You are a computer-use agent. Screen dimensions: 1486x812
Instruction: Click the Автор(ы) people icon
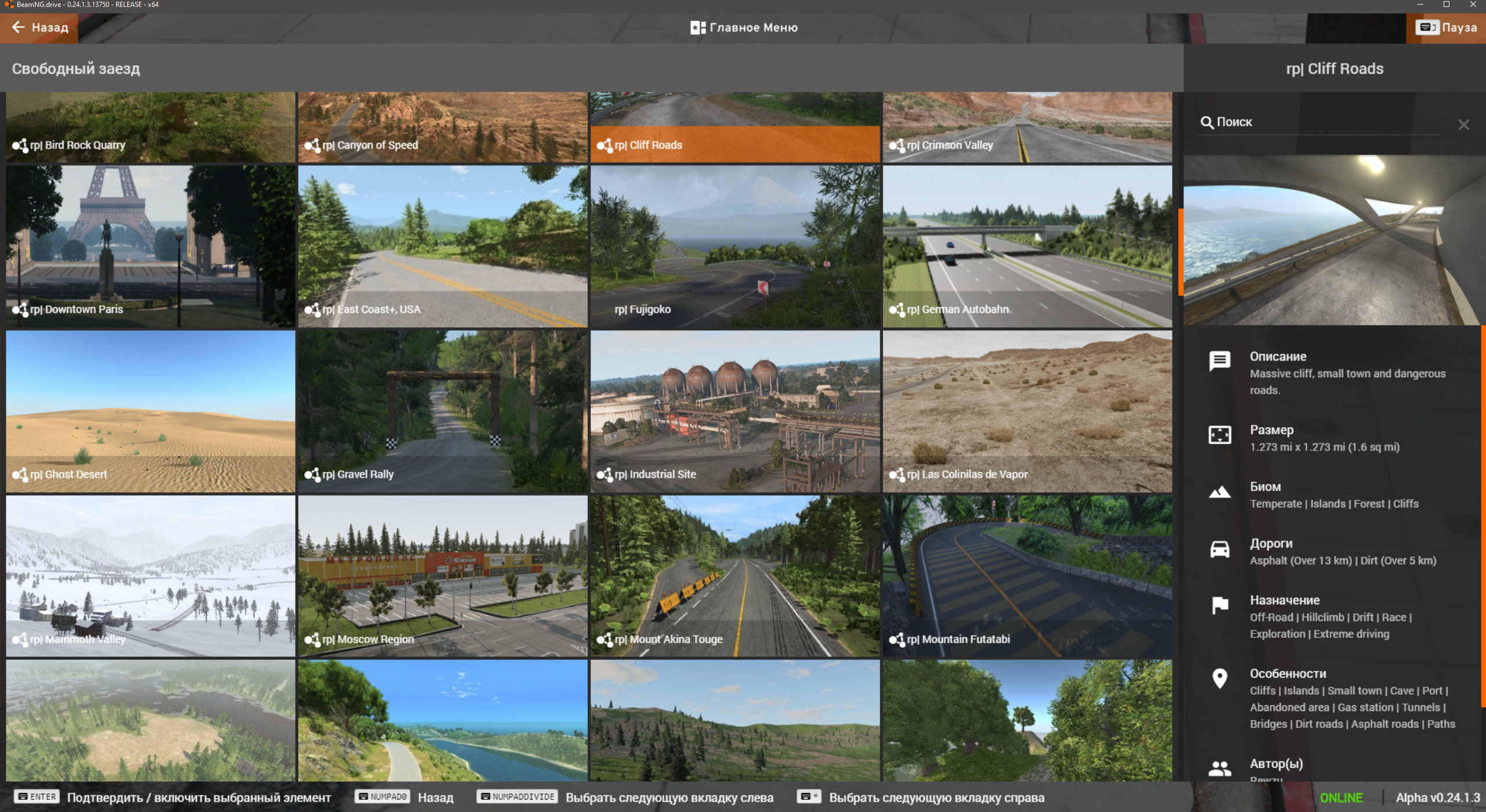[x=1219, y=768]
